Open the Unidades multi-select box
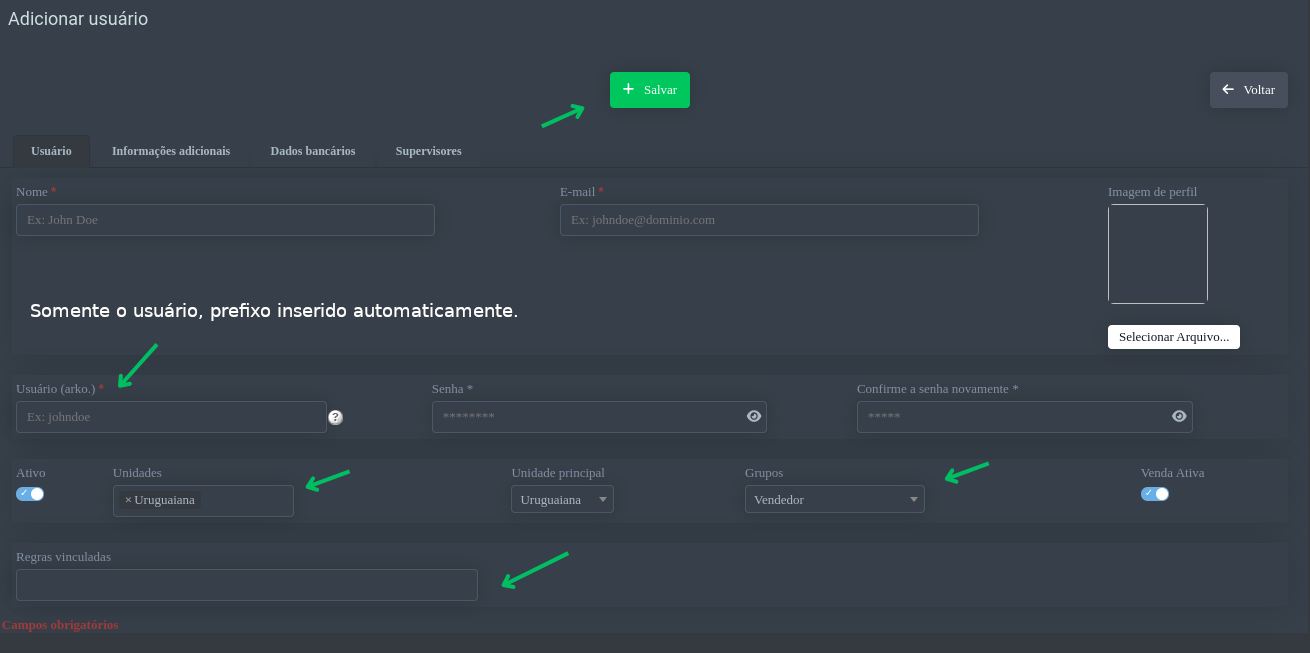 coord(245,500)
